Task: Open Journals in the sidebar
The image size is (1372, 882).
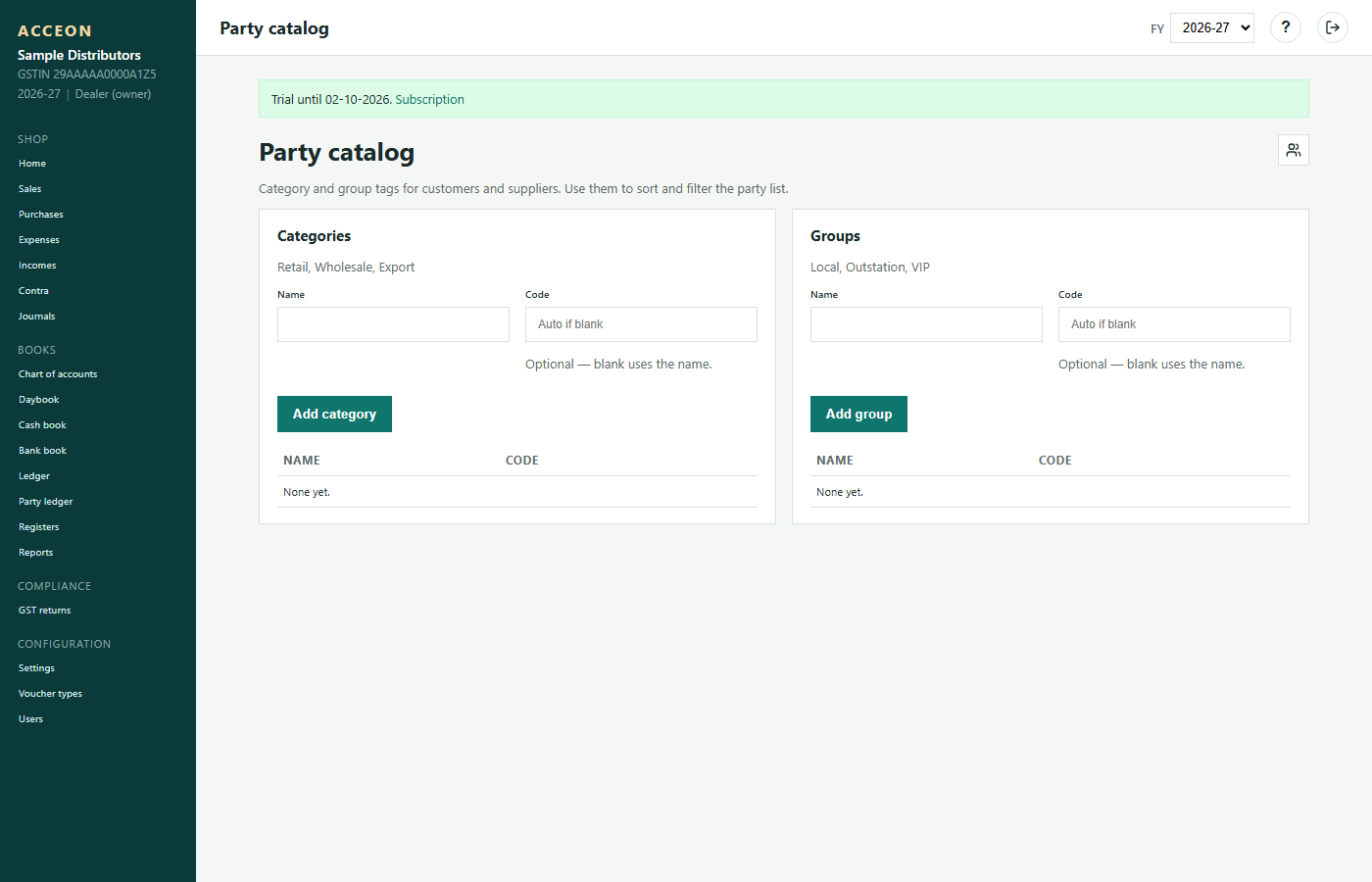Action: [37, 317]
